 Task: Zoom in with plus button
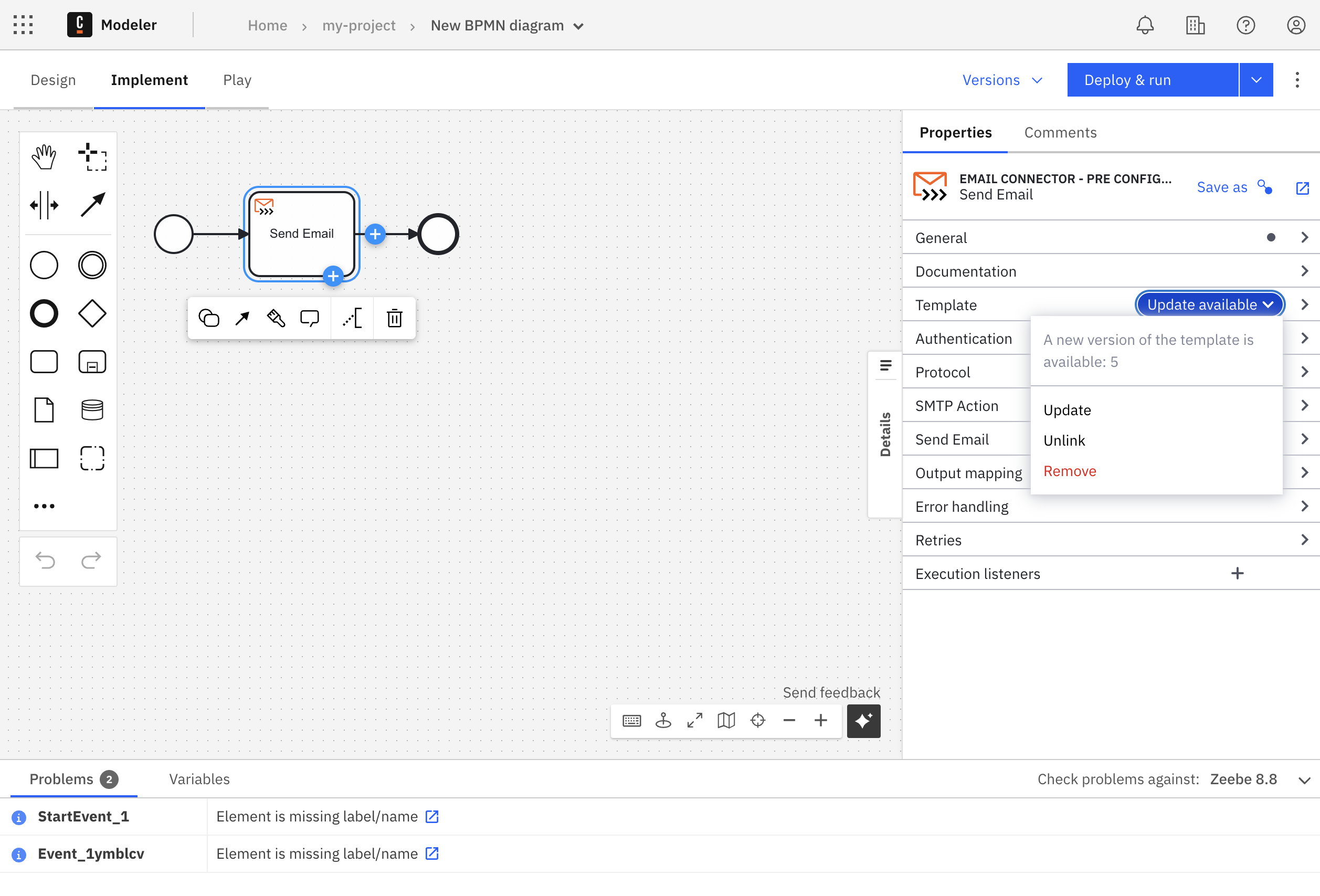point(821,721)
